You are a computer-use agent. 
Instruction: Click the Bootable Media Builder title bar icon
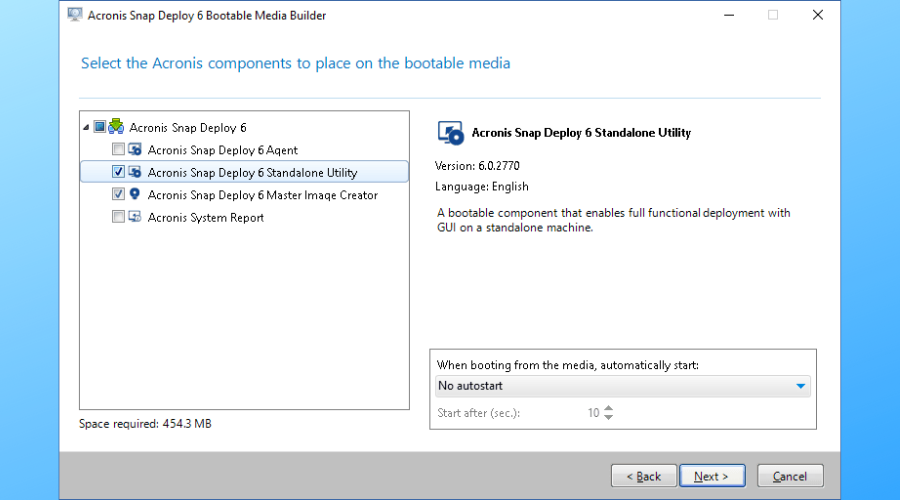(75, 15)
